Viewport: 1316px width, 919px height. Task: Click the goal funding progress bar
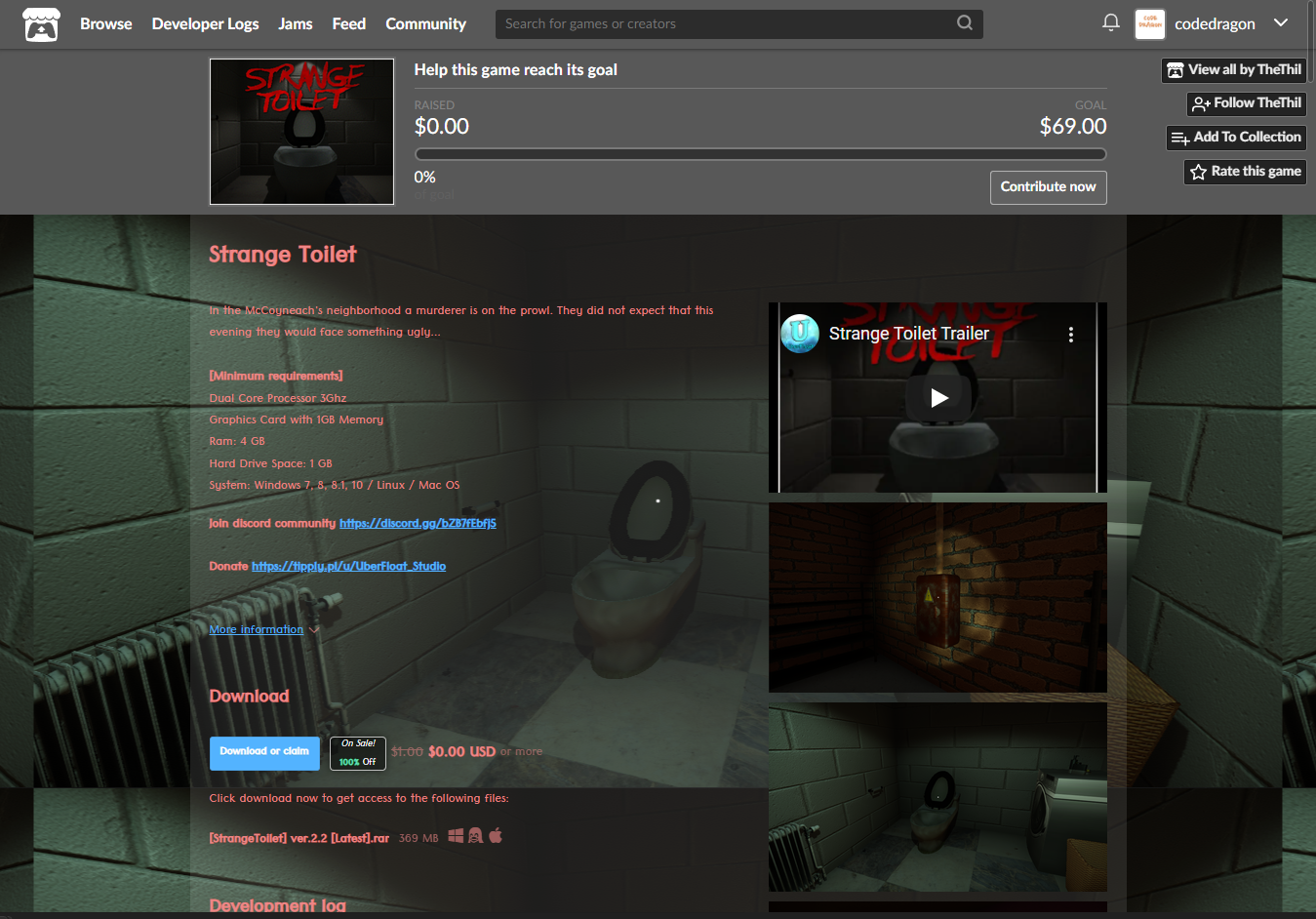tap(760, 154)
